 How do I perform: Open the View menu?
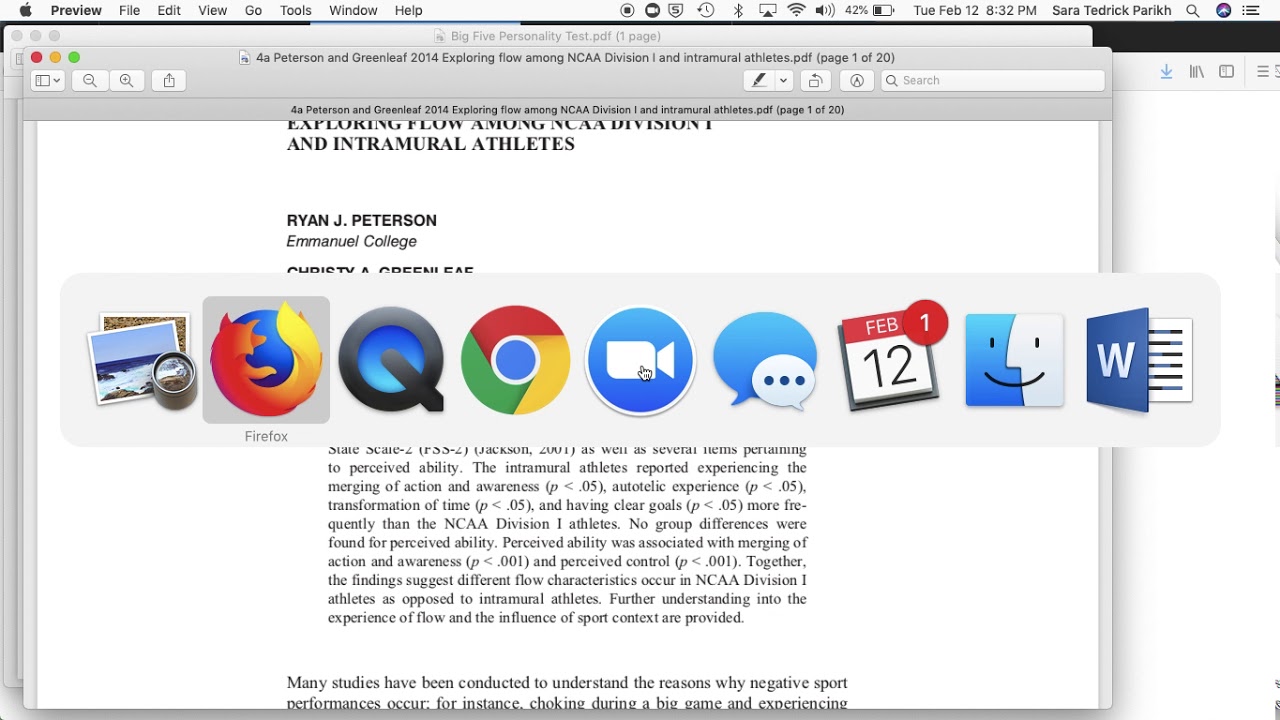pyautogui.click(x=212, y=10)
